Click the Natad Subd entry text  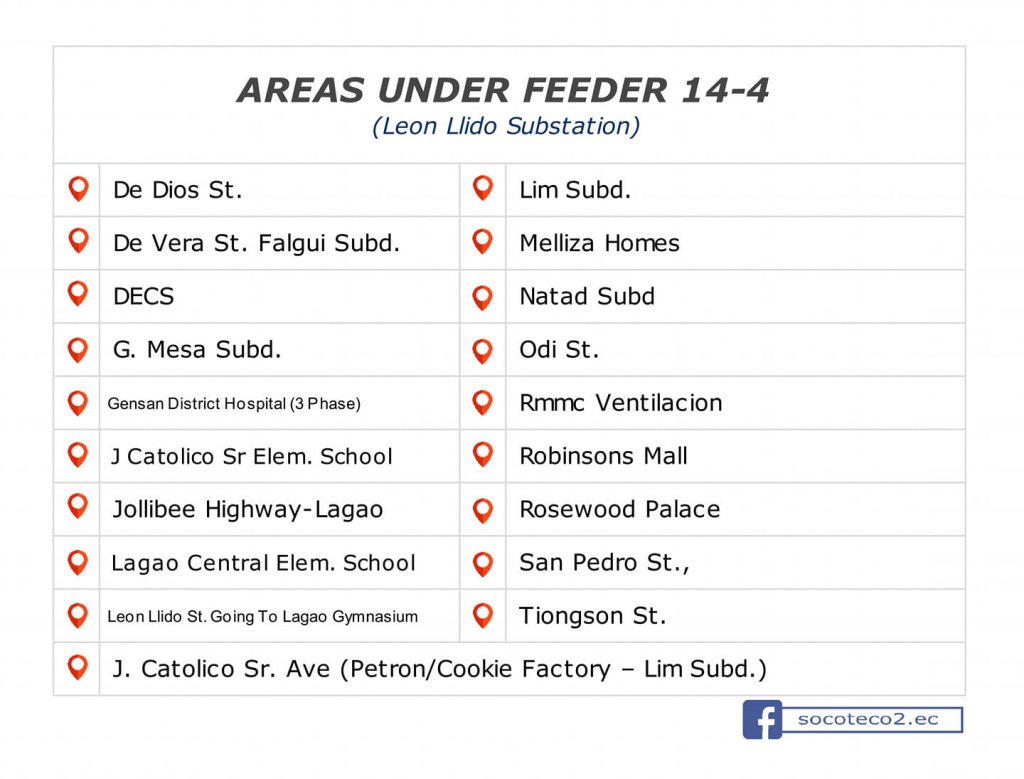pos(587,296)
